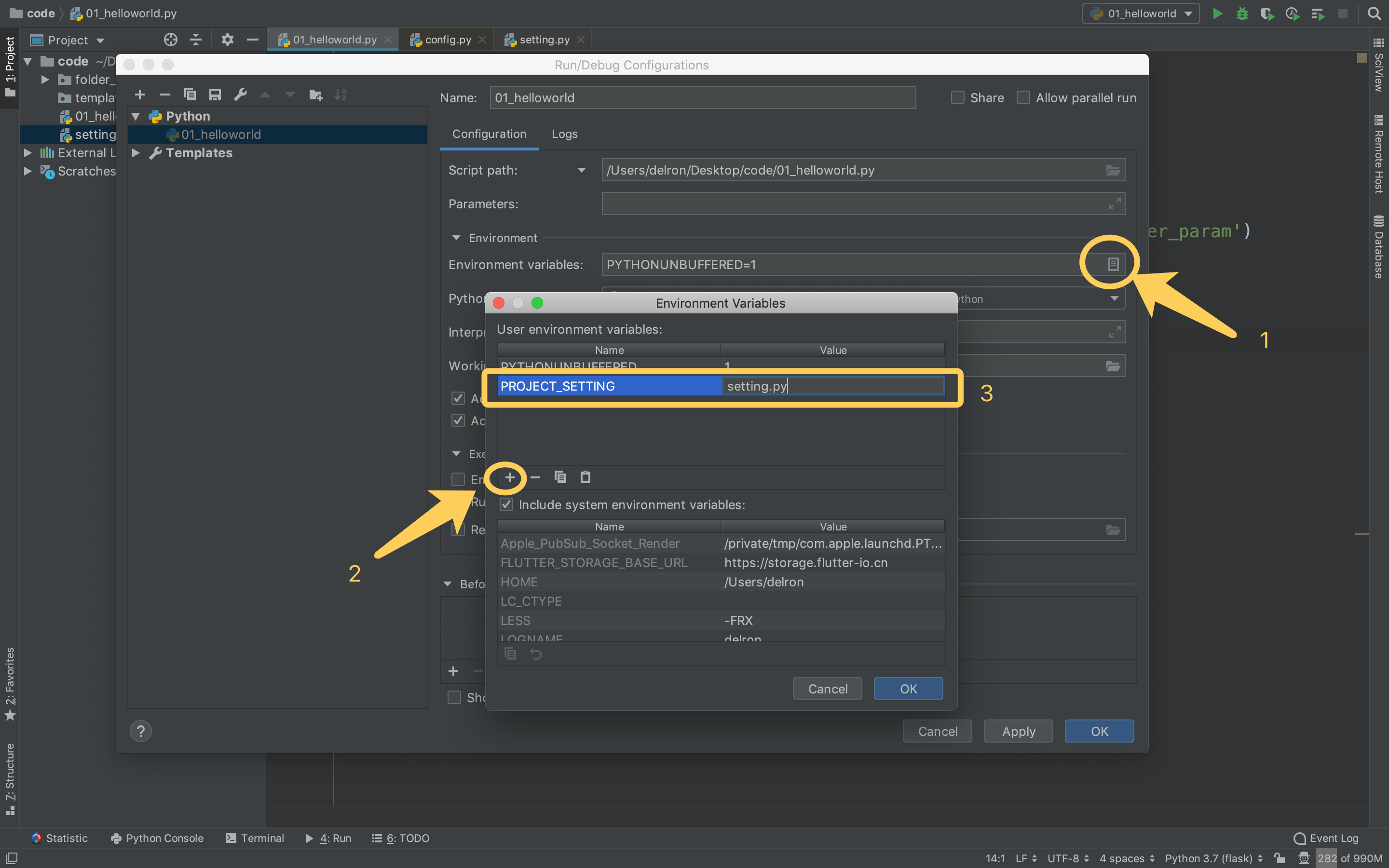Click the Debug bug icon
This screenshot has width=1389, height=868.
pyautogui.click(x=1242, y=14)
